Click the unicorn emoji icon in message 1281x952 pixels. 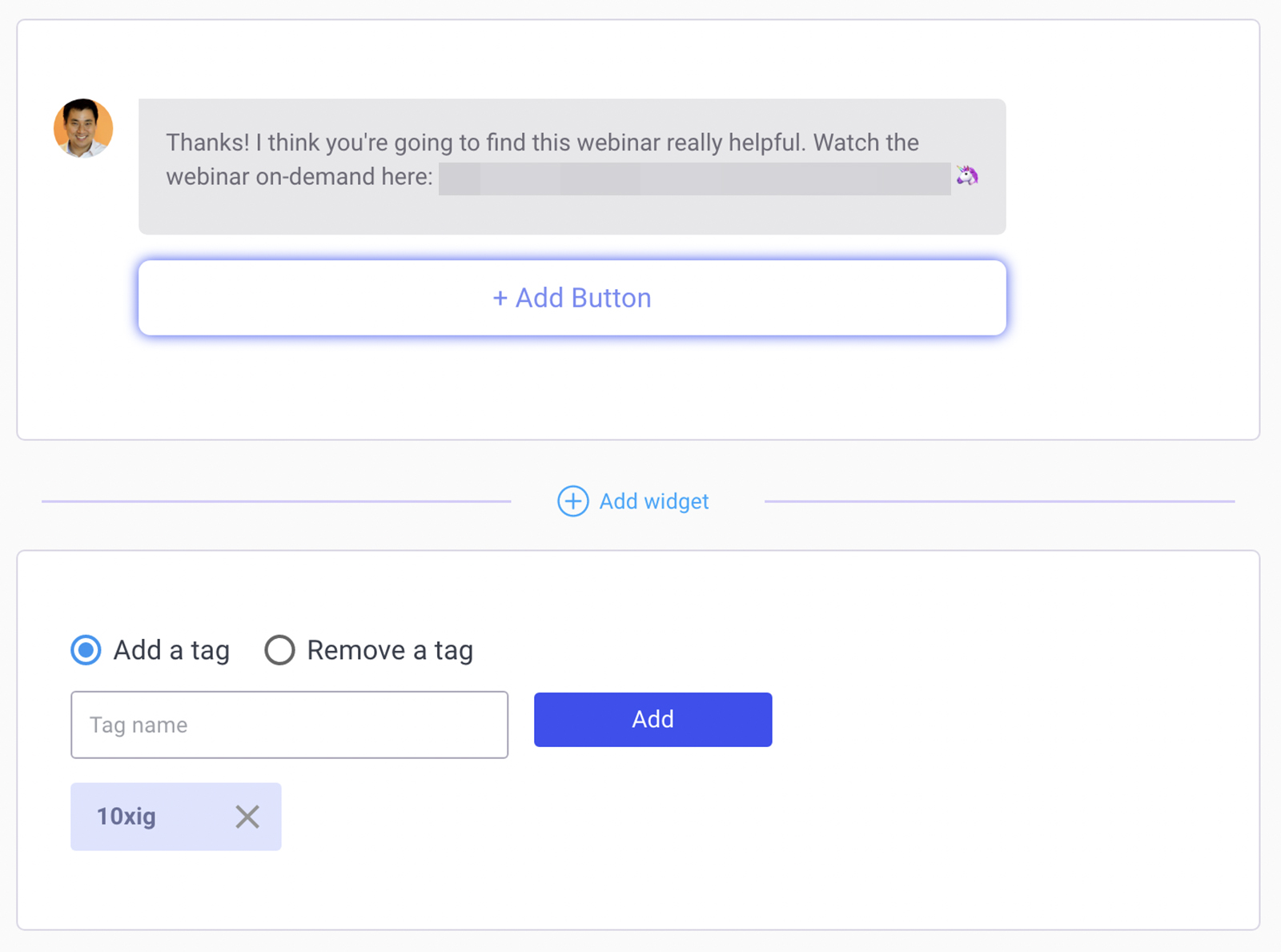click(x=967, y=175)
